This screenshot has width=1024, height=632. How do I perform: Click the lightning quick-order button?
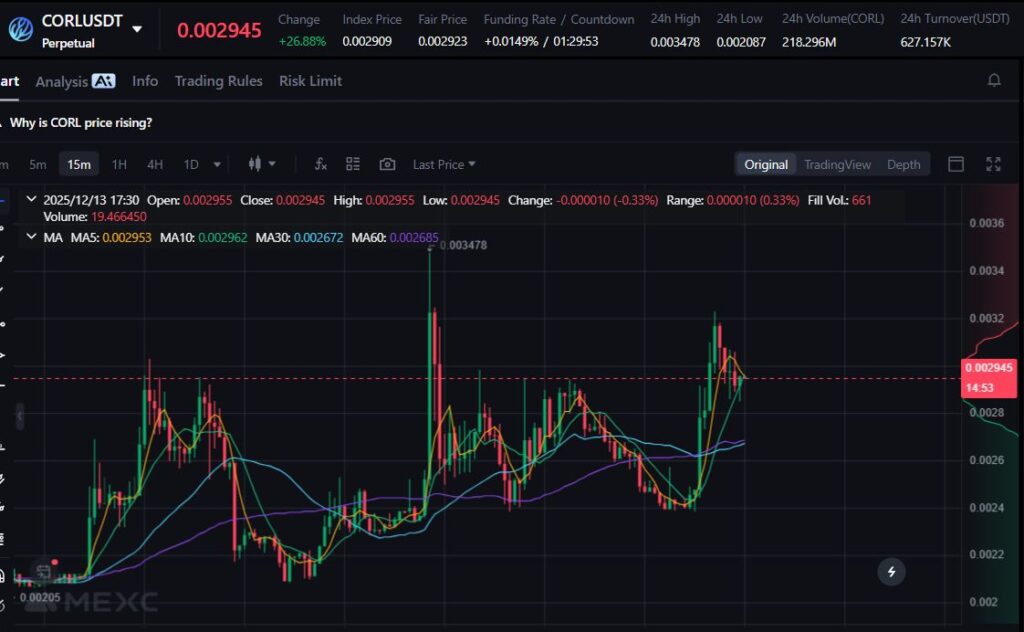tap(891, 572)
